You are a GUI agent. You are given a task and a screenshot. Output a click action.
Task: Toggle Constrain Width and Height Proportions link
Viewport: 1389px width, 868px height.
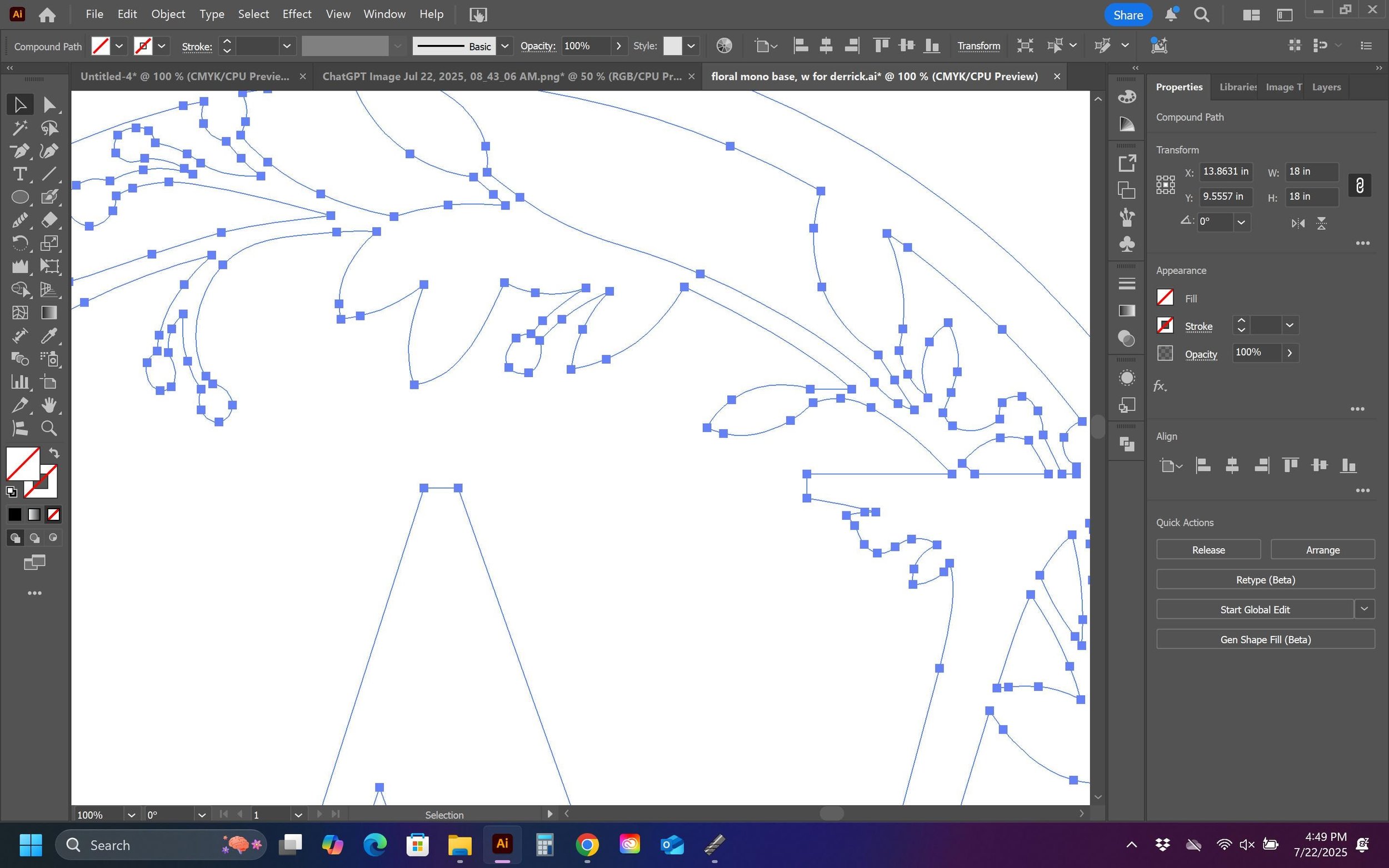[x=1359, y=185]
